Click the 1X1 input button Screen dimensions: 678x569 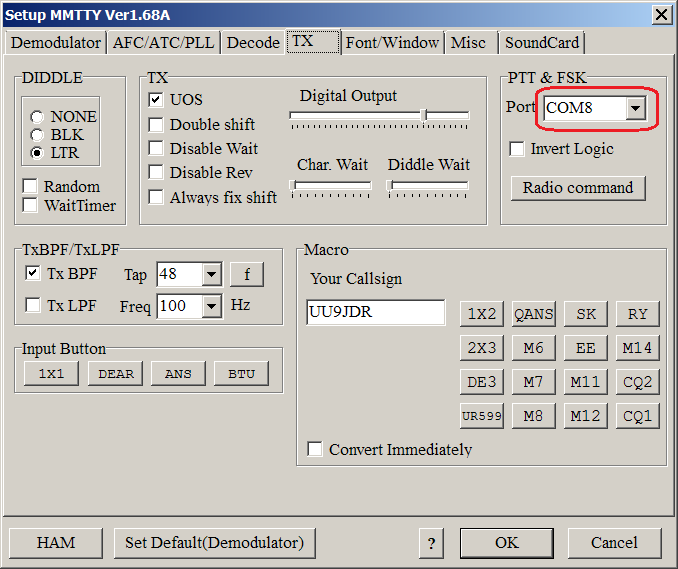coord(51,373)
